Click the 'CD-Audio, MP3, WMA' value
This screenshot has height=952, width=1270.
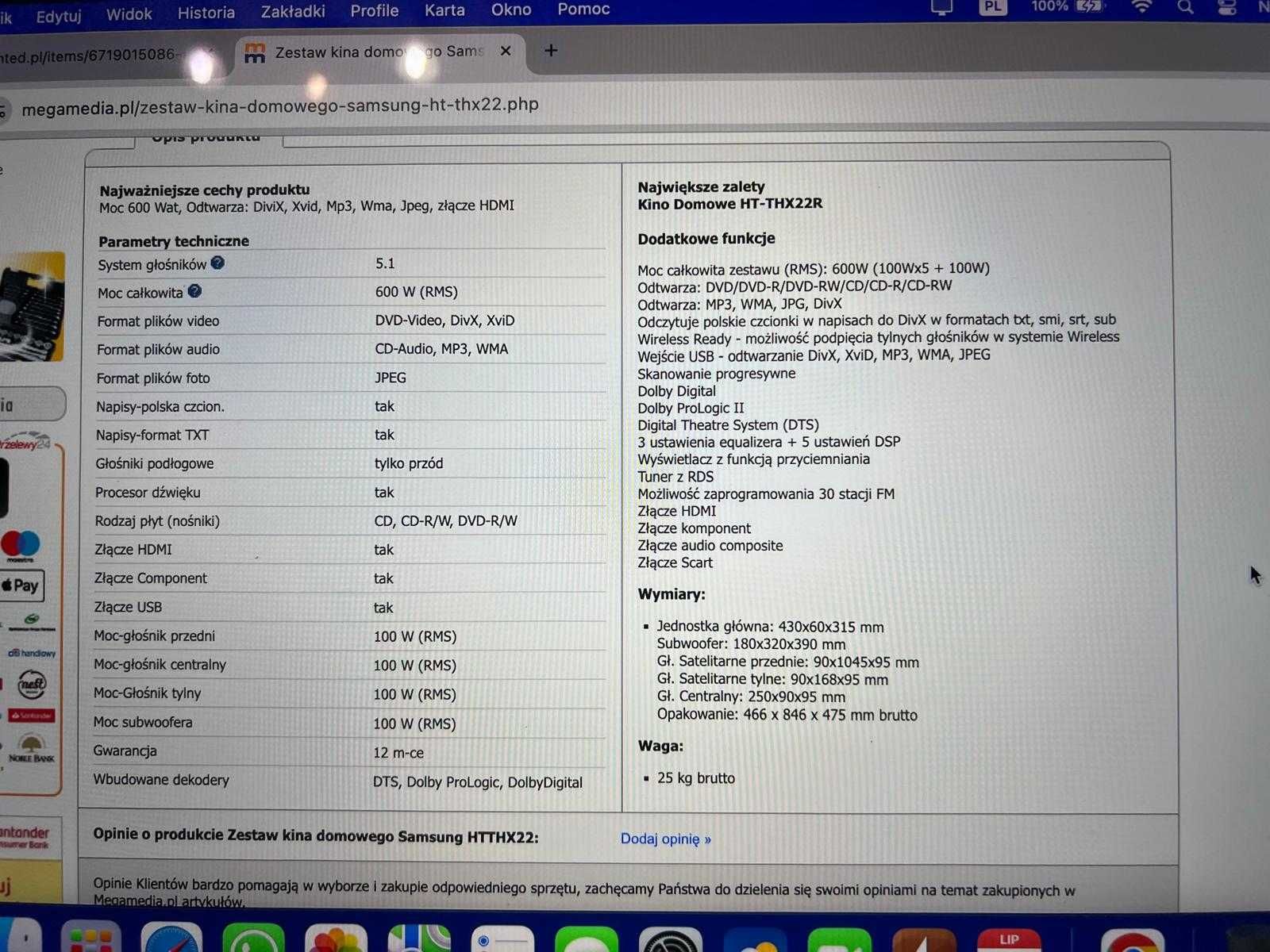[x=441, y=349]
